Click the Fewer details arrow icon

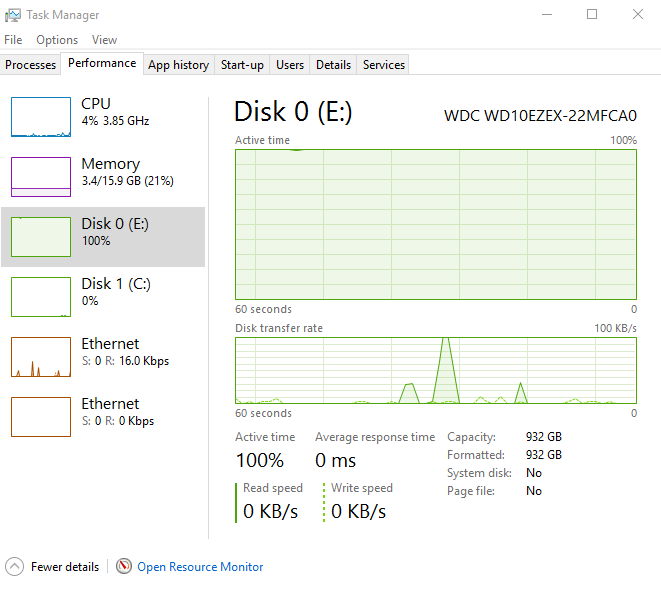point(15,566)
